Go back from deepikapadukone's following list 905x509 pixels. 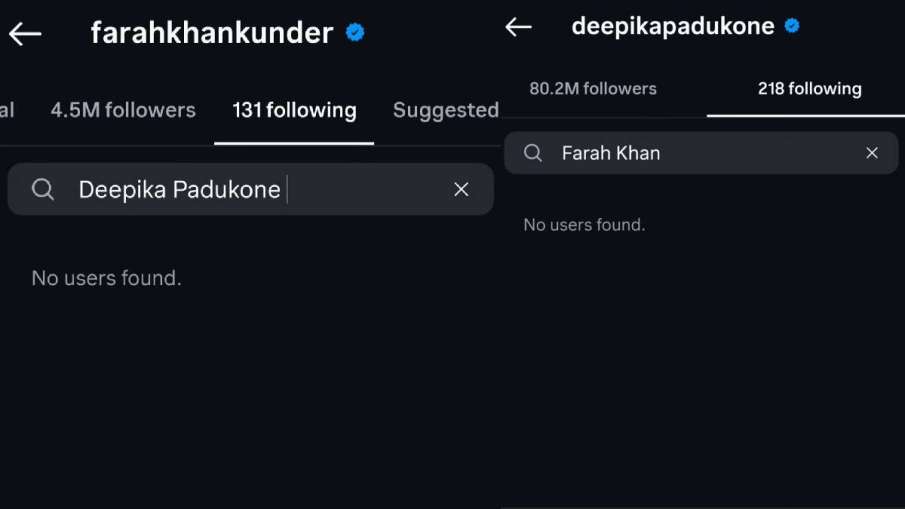518,27
